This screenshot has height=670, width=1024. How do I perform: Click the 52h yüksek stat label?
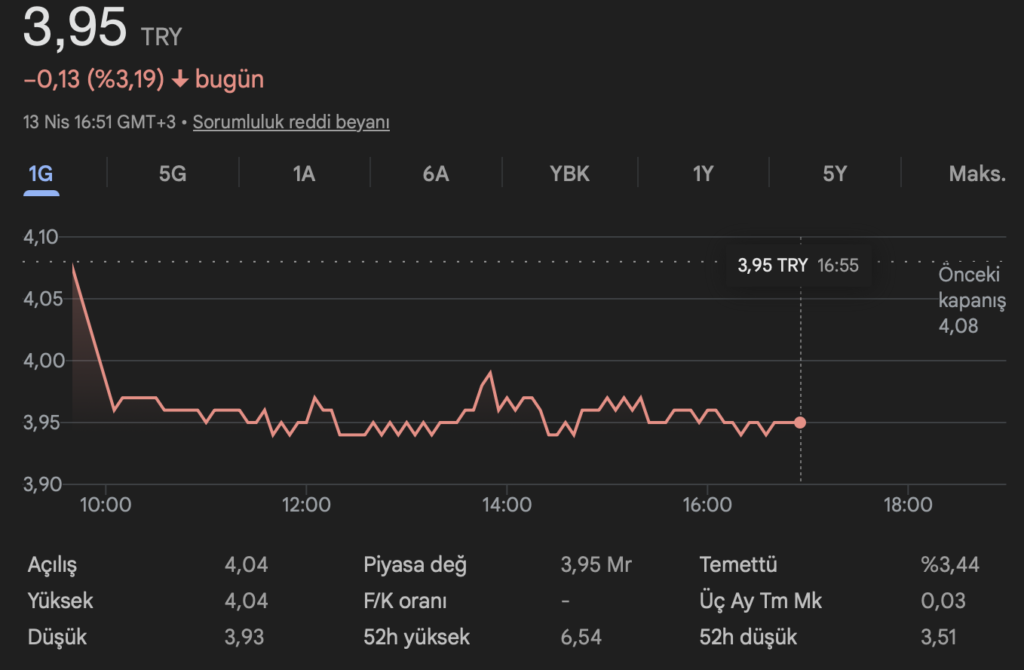coord(416,637)
